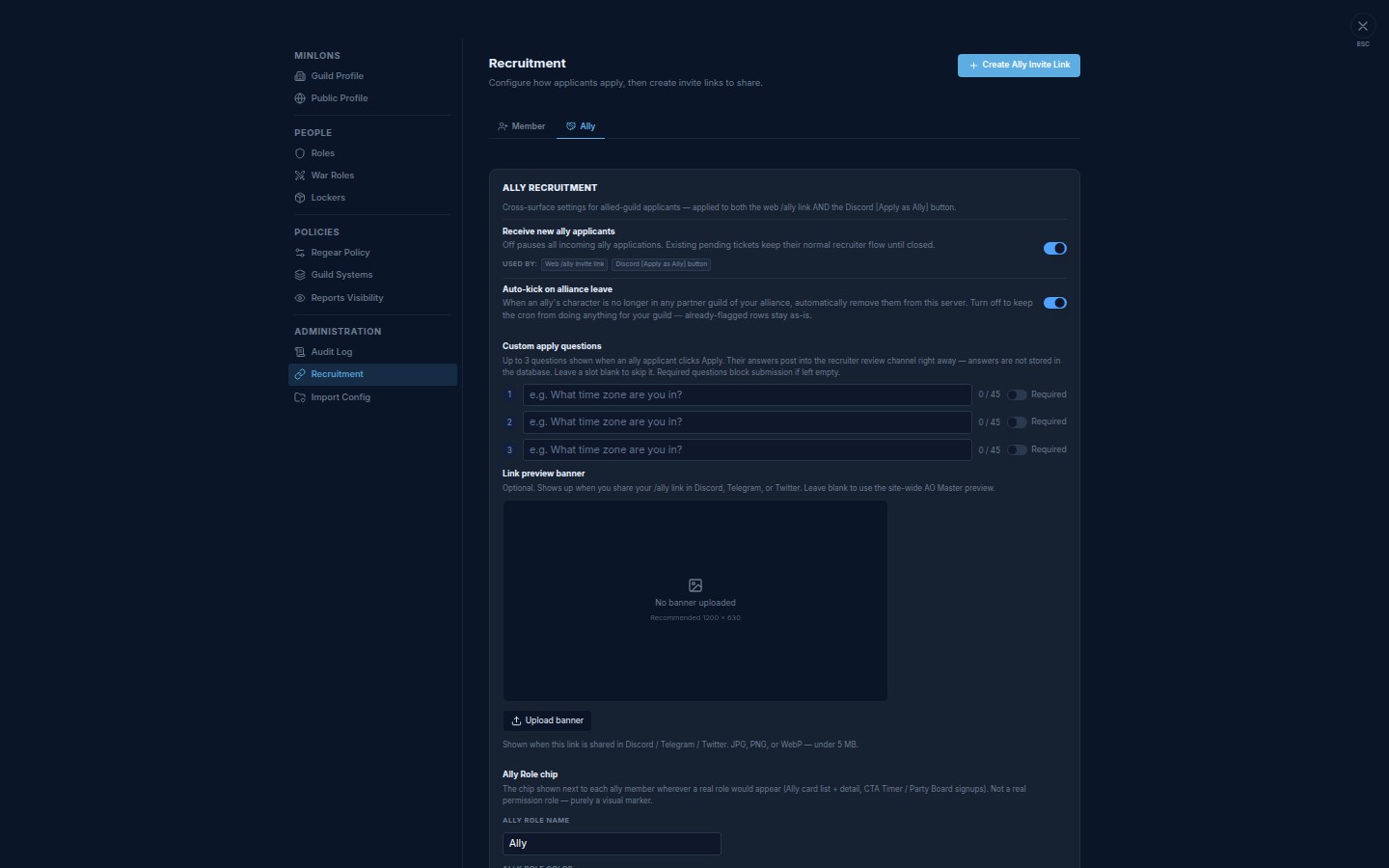Go to Guild Systems
This screenshot has width=1389, height=868.
pyautogui.click(x=372, y=275)
